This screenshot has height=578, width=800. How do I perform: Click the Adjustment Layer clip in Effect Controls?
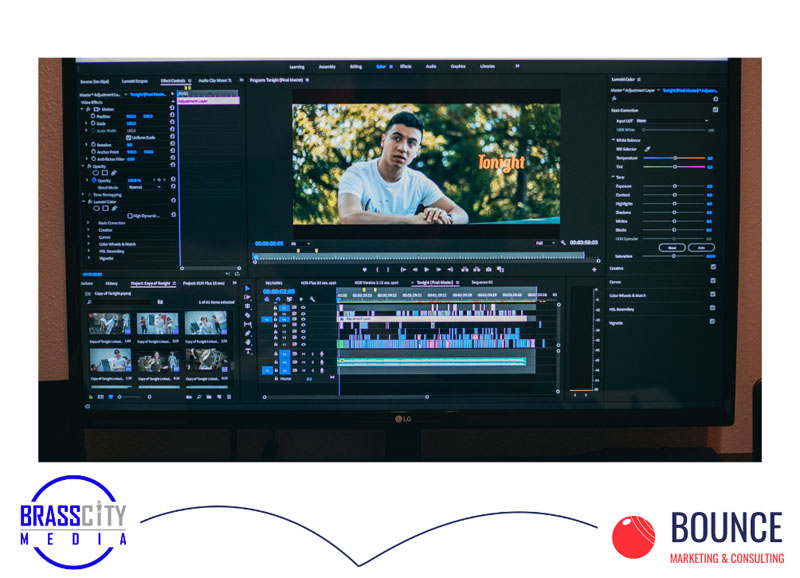click(208, 101)
